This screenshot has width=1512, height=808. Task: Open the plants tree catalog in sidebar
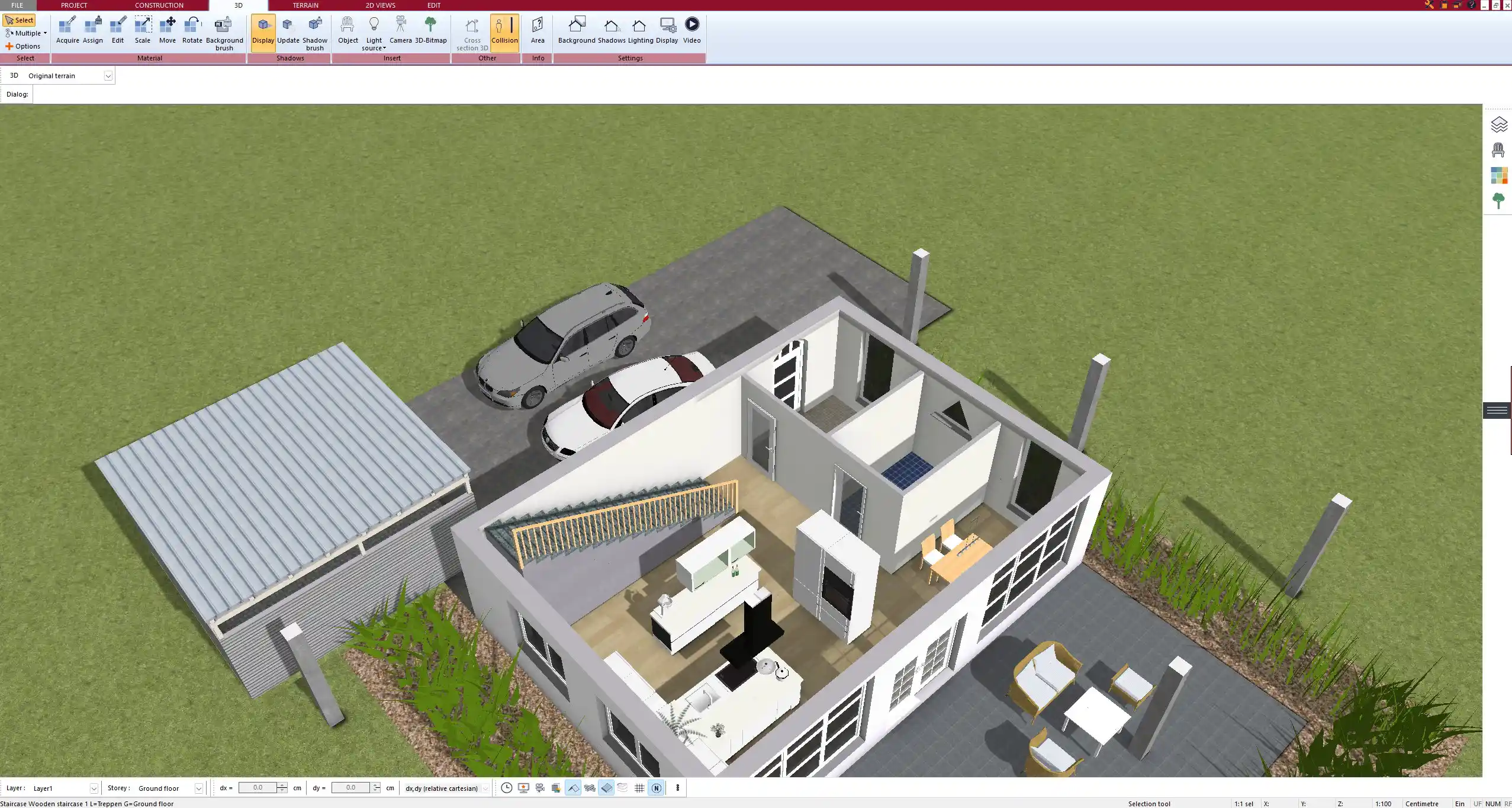1498,201
